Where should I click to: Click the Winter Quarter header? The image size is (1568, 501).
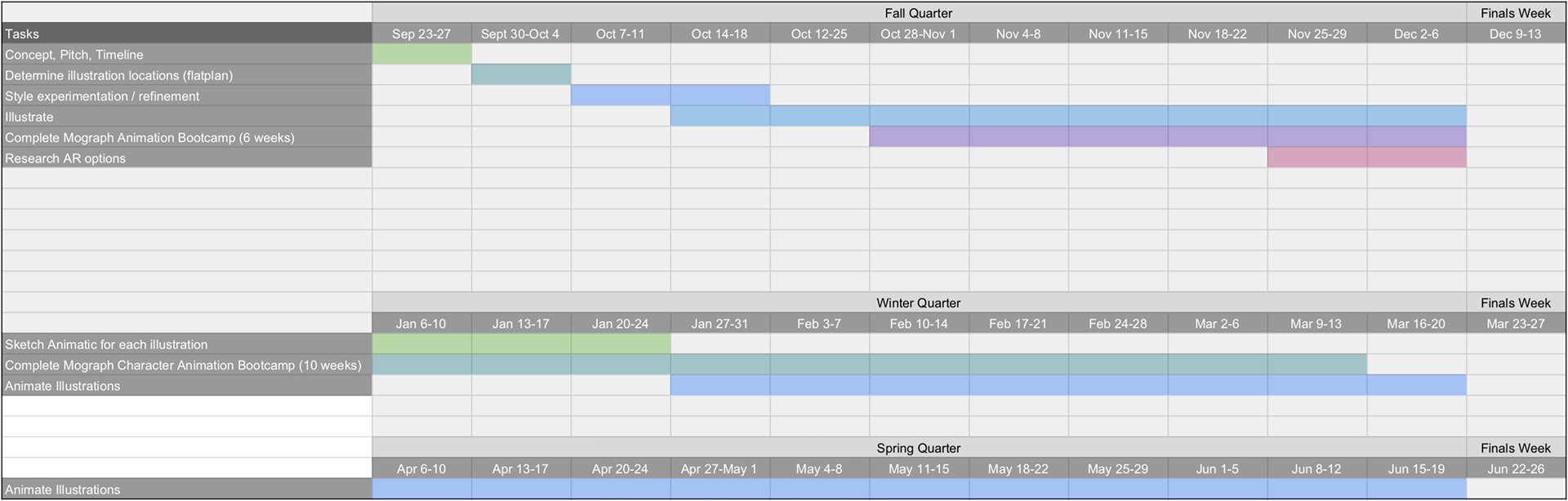(919, 302)
